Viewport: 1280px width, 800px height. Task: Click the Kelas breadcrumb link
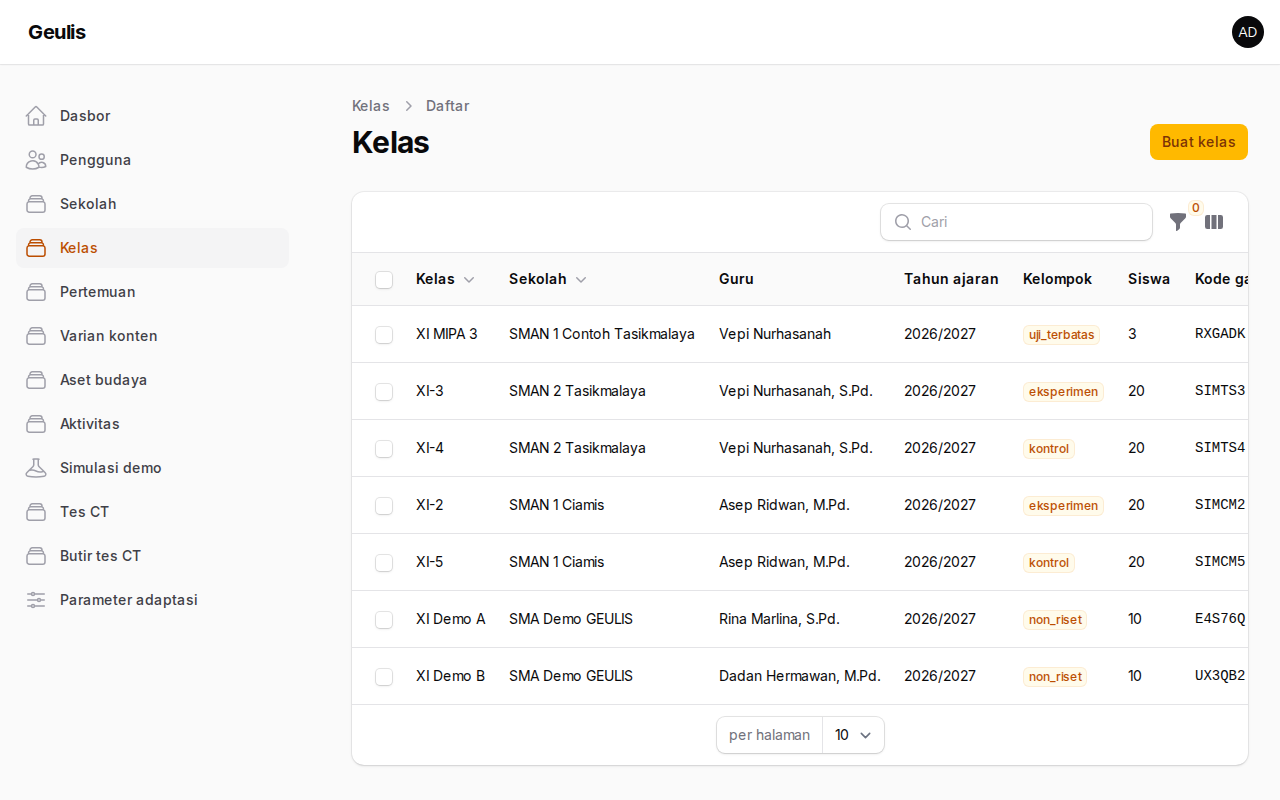point(371,106)
